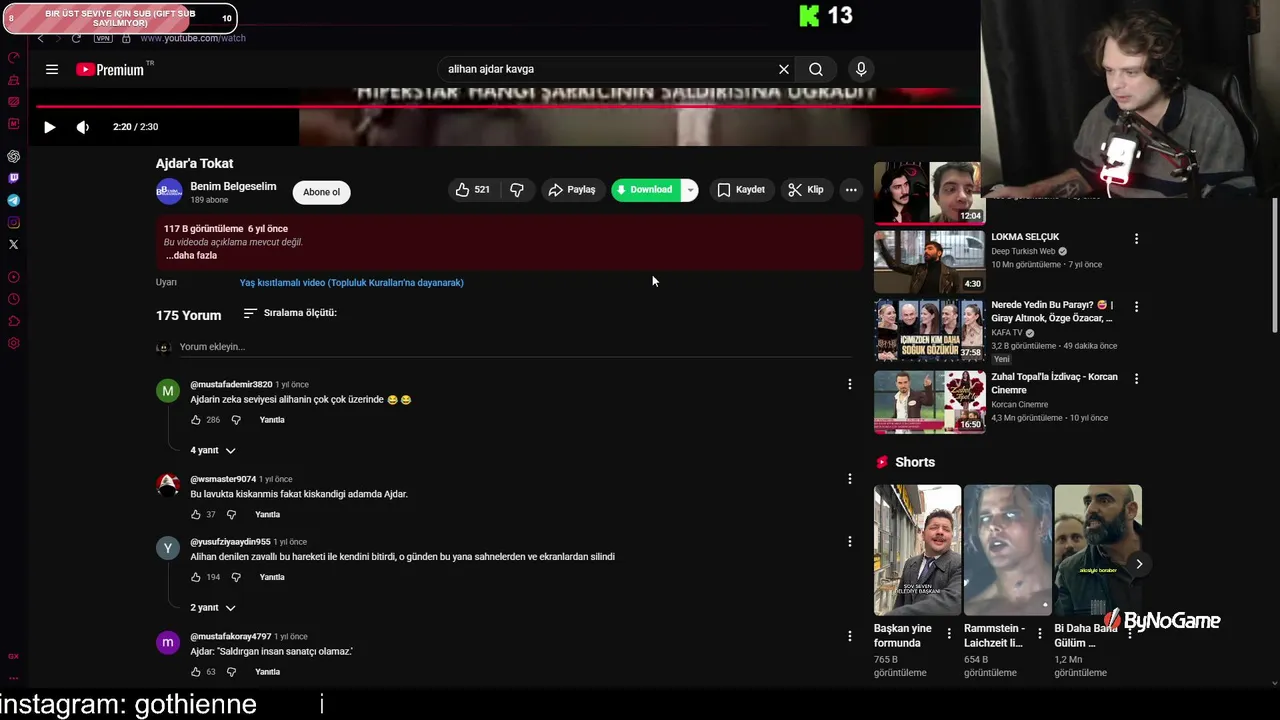Like mustafakoray4797's comment
The height and width of the screenshot is (720, 1280).
(x=196, y=672)
